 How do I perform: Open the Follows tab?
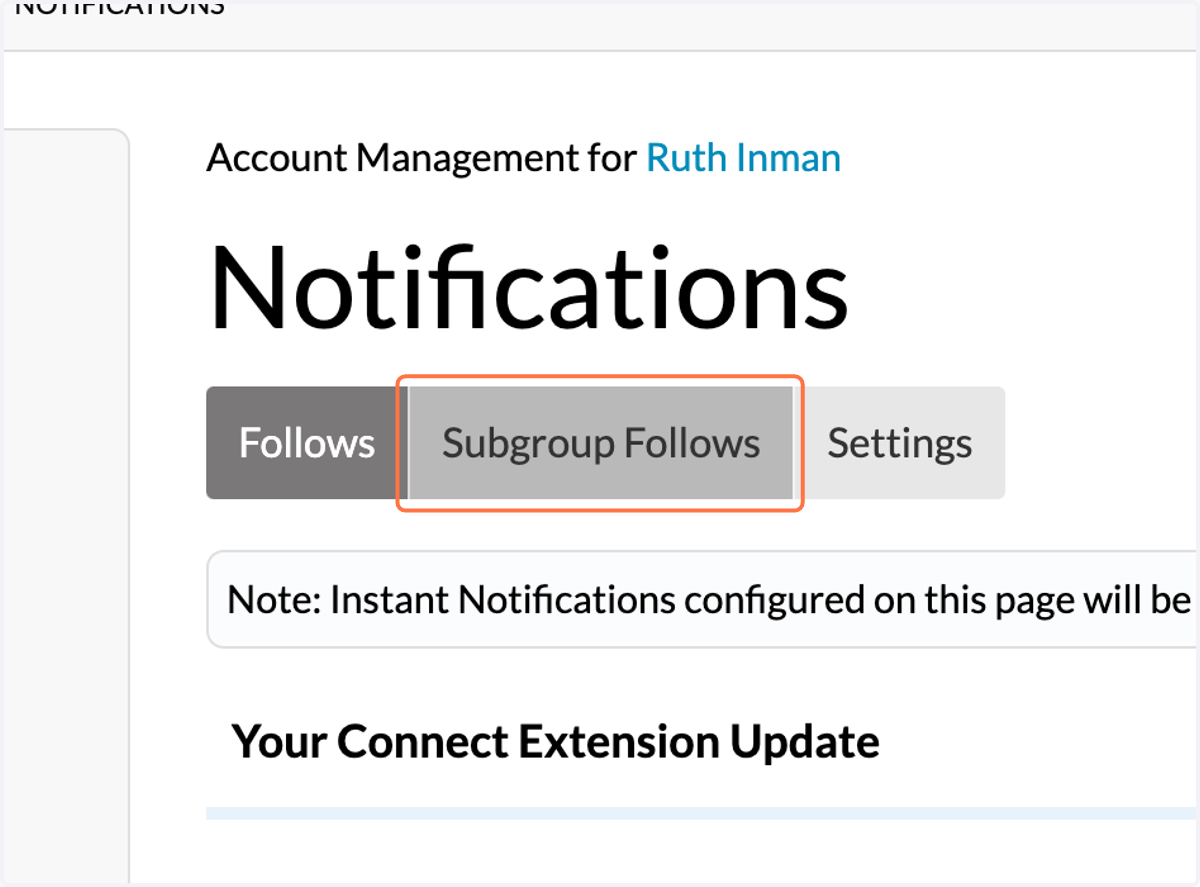307,443
